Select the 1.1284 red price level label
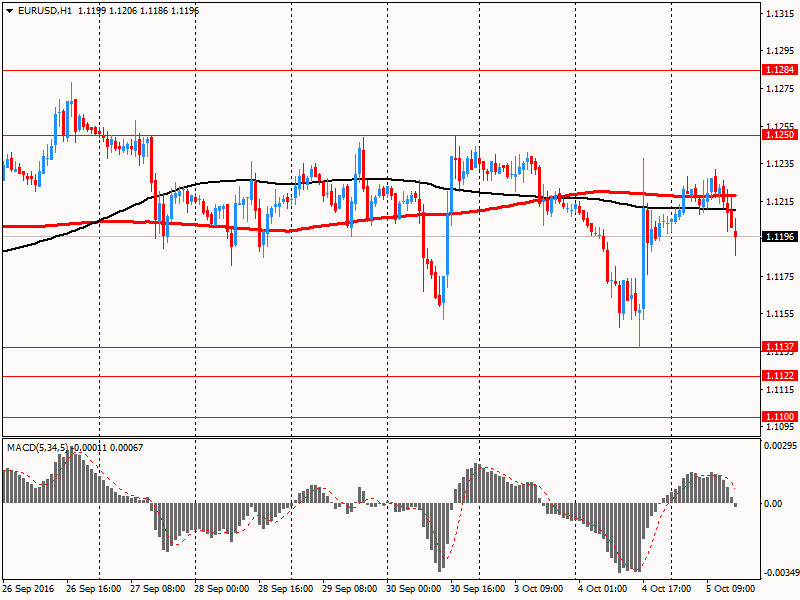The width and height of the screenshot is (800, 600). point(780,70)
